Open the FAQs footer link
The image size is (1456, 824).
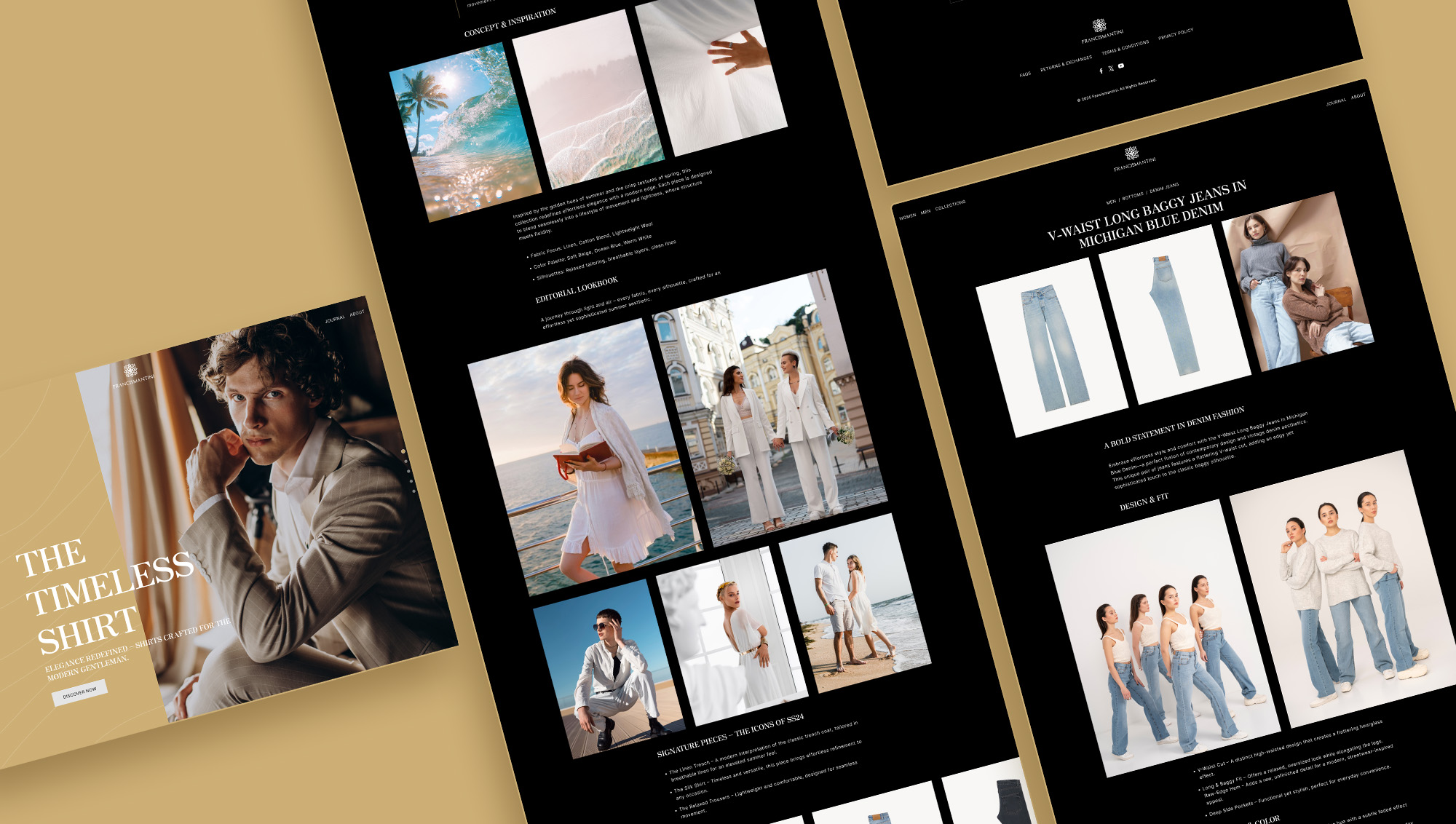click(1025, 74)
